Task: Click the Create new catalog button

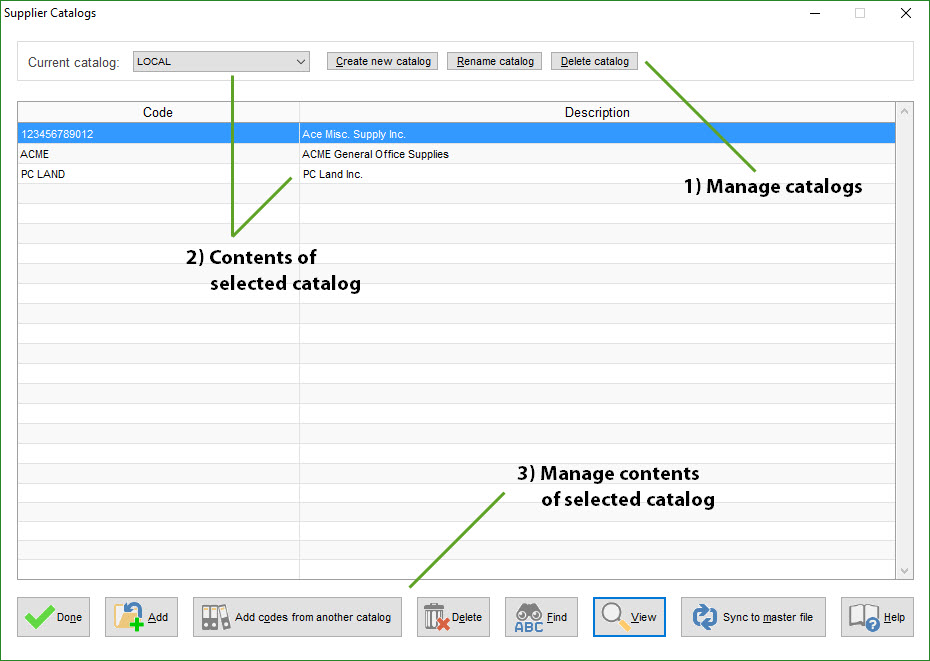Action: tap(382, 61)
